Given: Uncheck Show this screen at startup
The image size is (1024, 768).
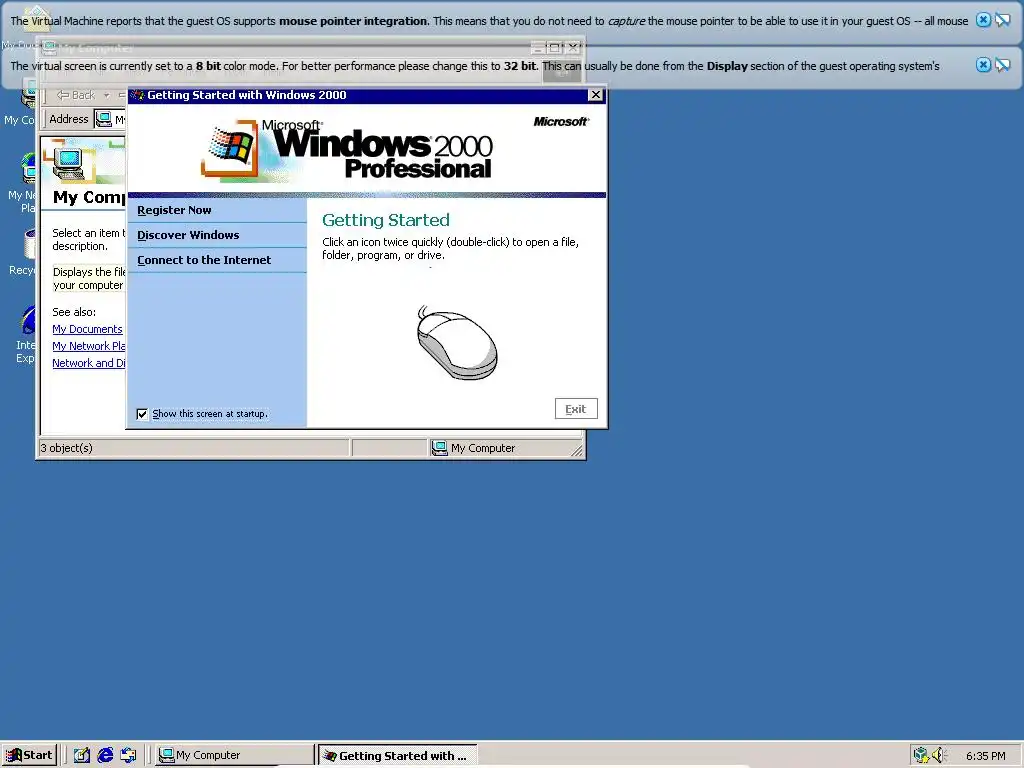Looking at the screenshot, I should (x=142, y=414).
